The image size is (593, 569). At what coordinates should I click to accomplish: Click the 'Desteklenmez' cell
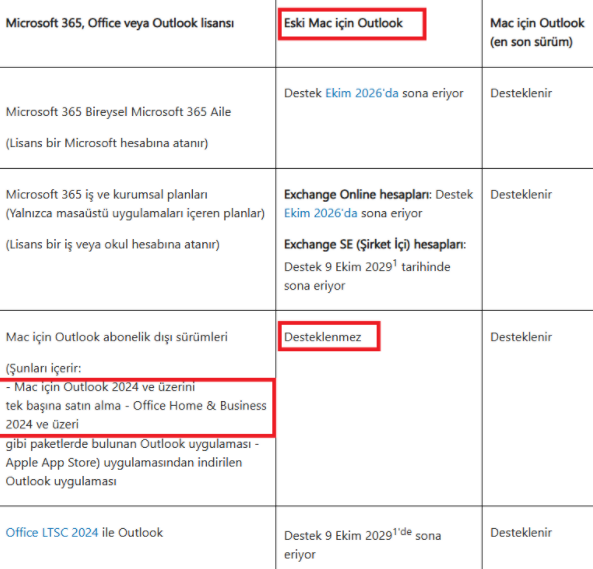pyautogui.click(x=322, y=337)
